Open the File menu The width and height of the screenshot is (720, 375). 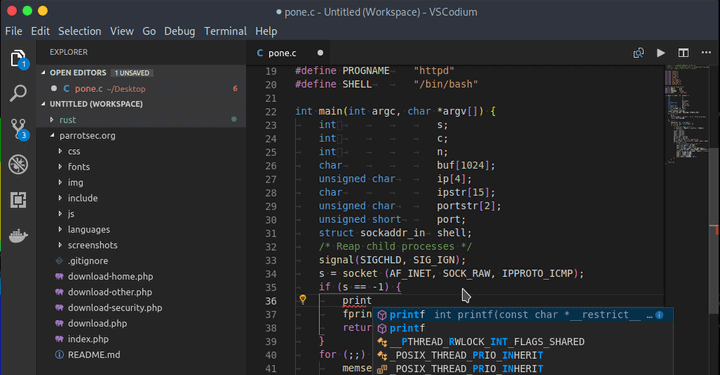pos(13,31)
